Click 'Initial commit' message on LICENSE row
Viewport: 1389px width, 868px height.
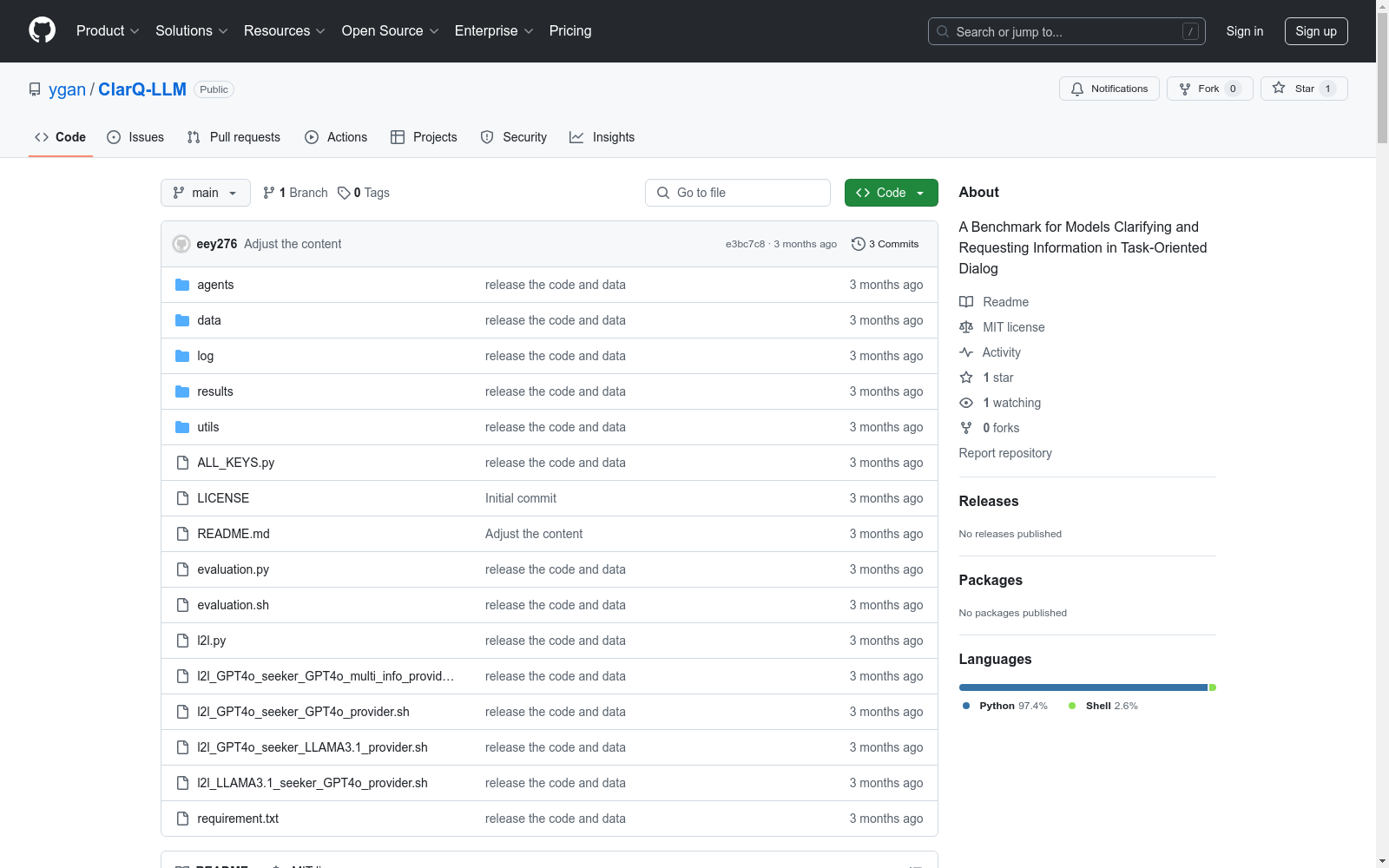(521, 498)
